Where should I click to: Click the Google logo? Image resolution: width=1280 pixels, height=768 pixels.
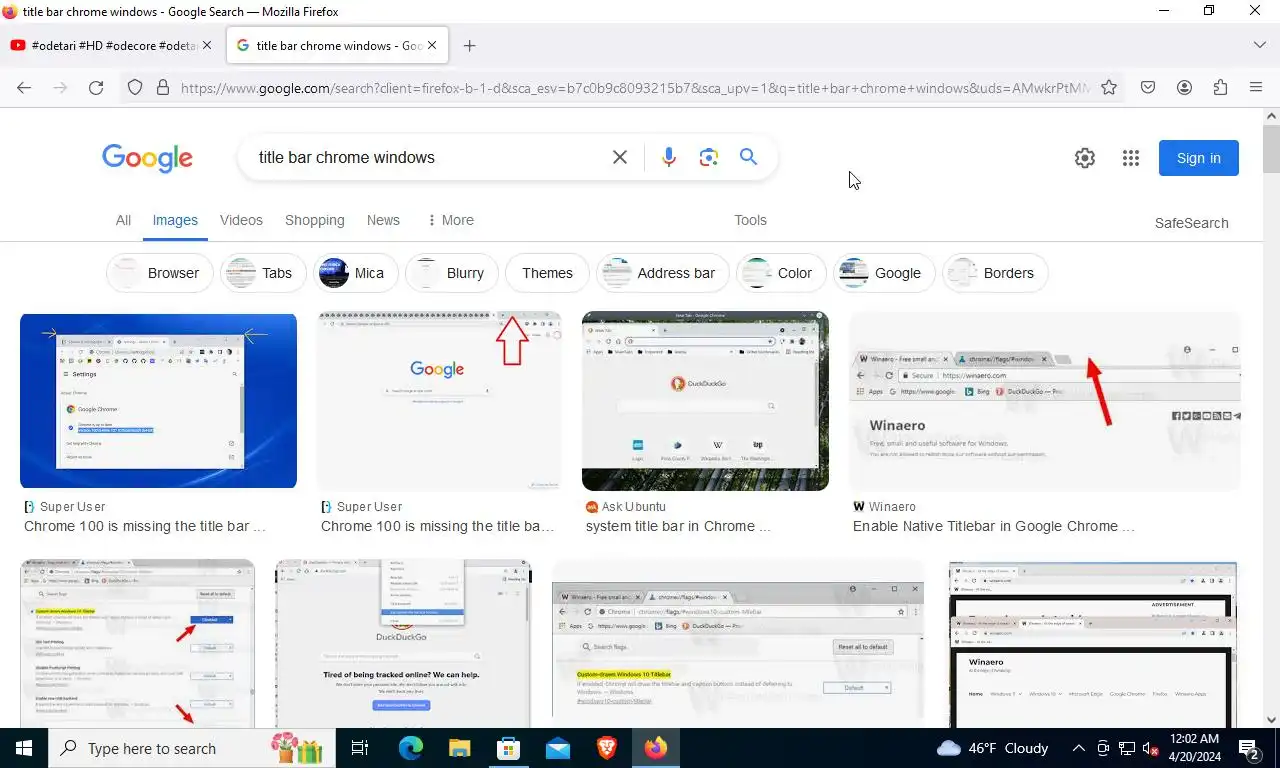click(147, 158)
